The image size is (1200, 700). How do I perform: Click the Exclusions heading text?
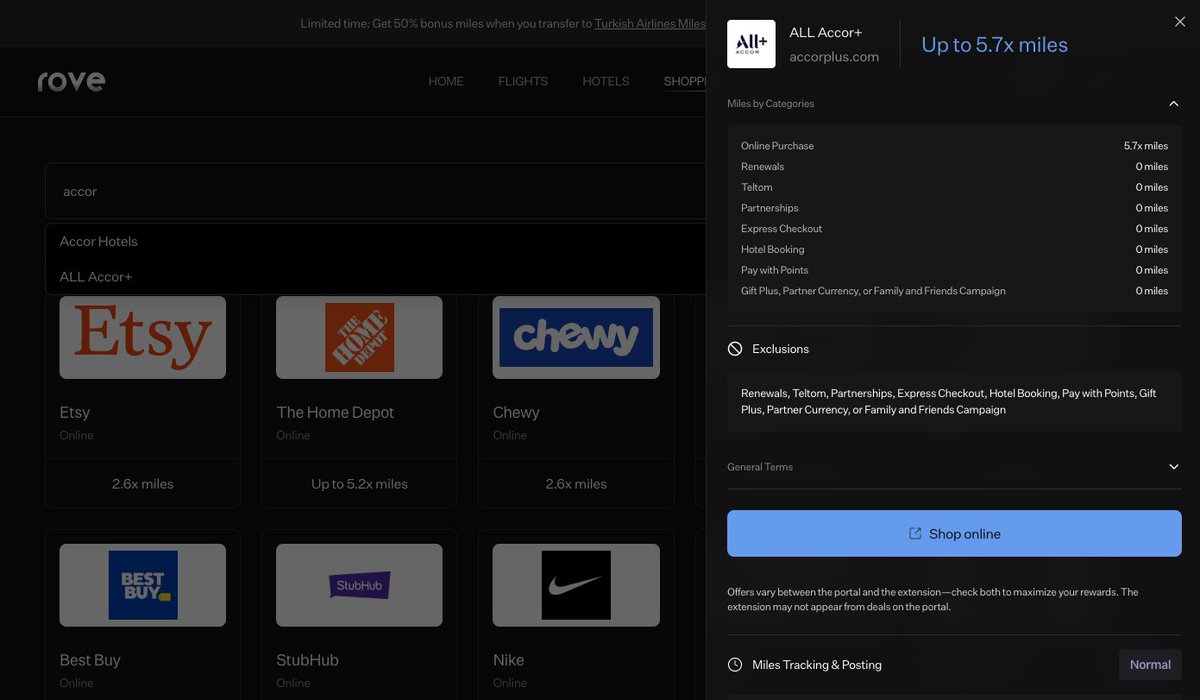point(780,349)
